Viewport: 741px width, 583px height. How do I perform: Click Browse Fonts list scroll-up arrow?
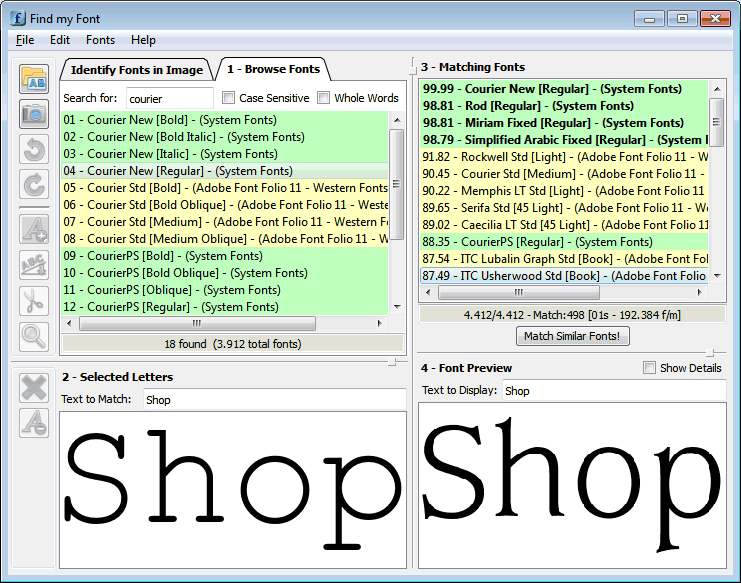[397, 120]
